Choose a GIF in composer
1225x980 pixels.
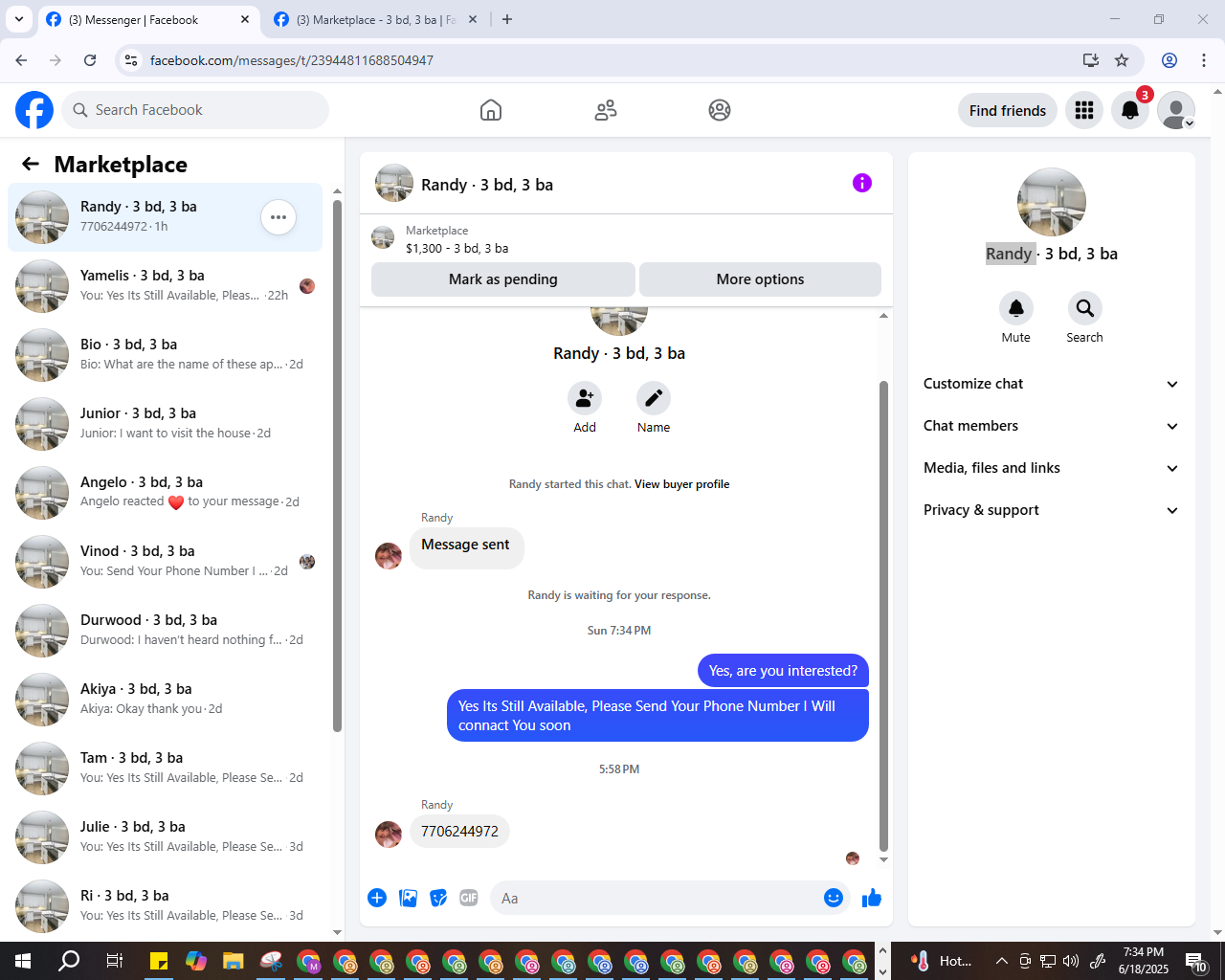click(469, 898)
